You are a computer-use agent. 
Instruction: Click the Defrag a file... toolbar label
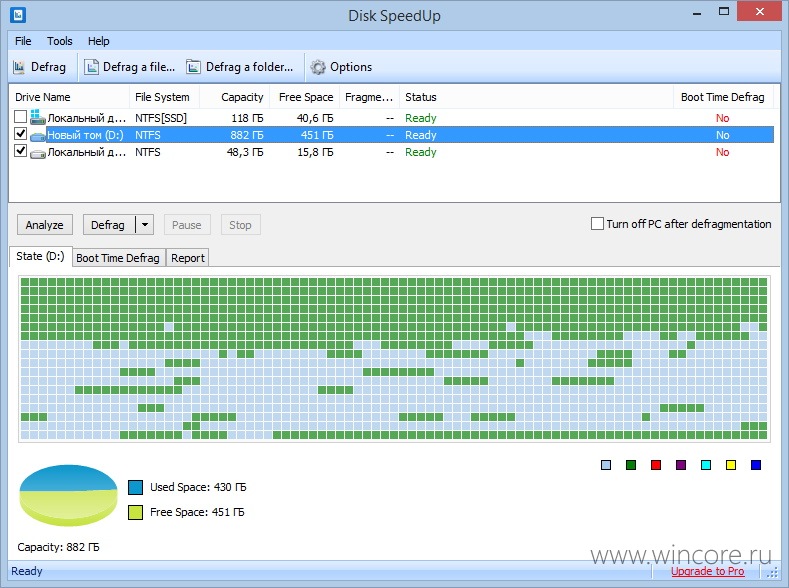[139, 67]
